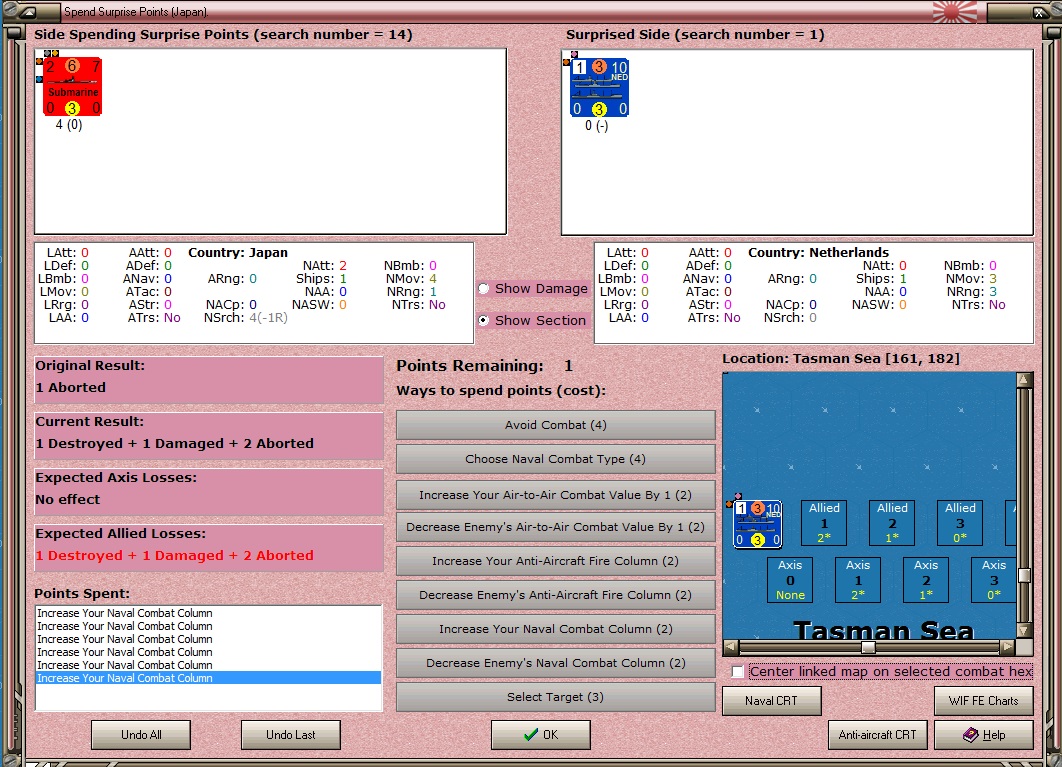Click Allied 3 sea box
Viewport: 1062px width, 767px height.
pyautogui.click(x=960, y=522)
